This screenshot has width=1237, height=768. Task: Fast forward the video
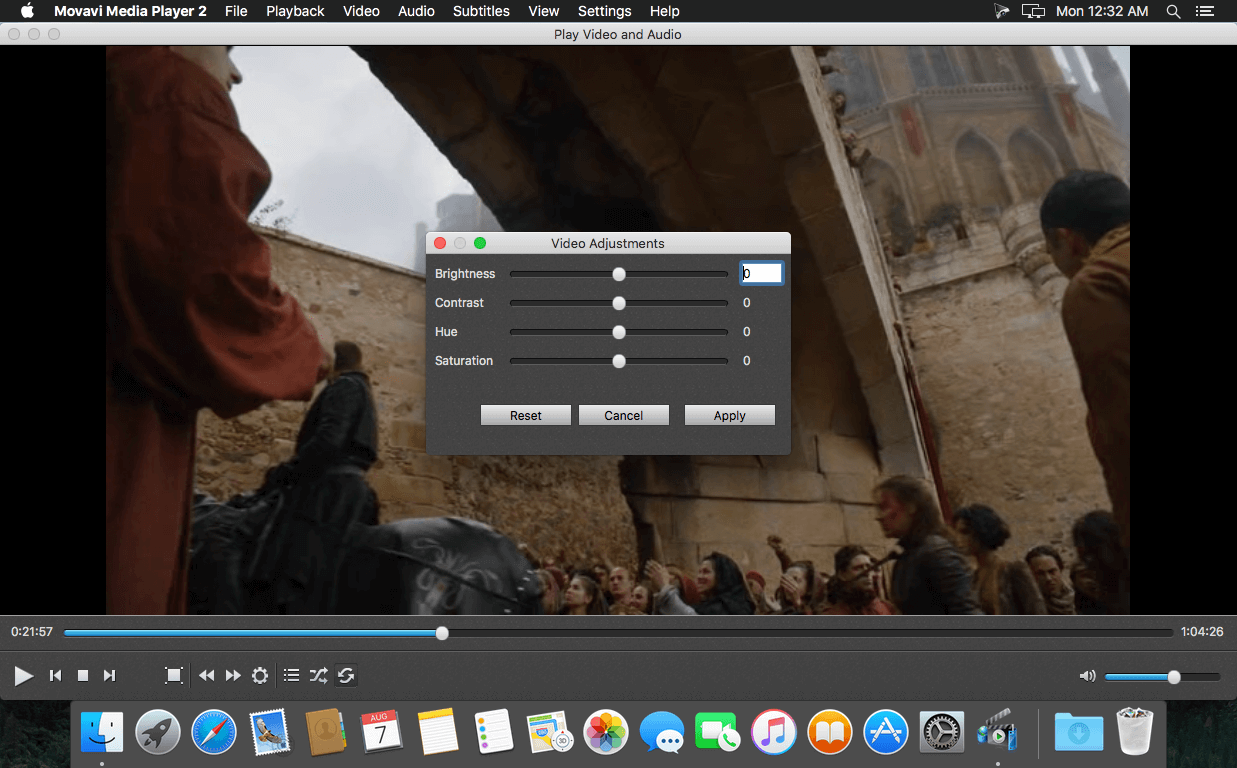point(233,676)
